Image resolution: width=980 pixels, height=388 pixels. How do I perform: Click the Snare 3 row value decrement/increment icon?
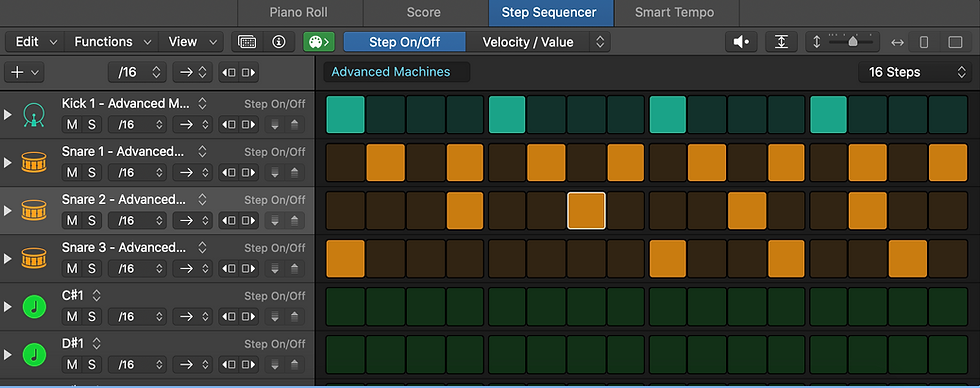tap(285, 269)
